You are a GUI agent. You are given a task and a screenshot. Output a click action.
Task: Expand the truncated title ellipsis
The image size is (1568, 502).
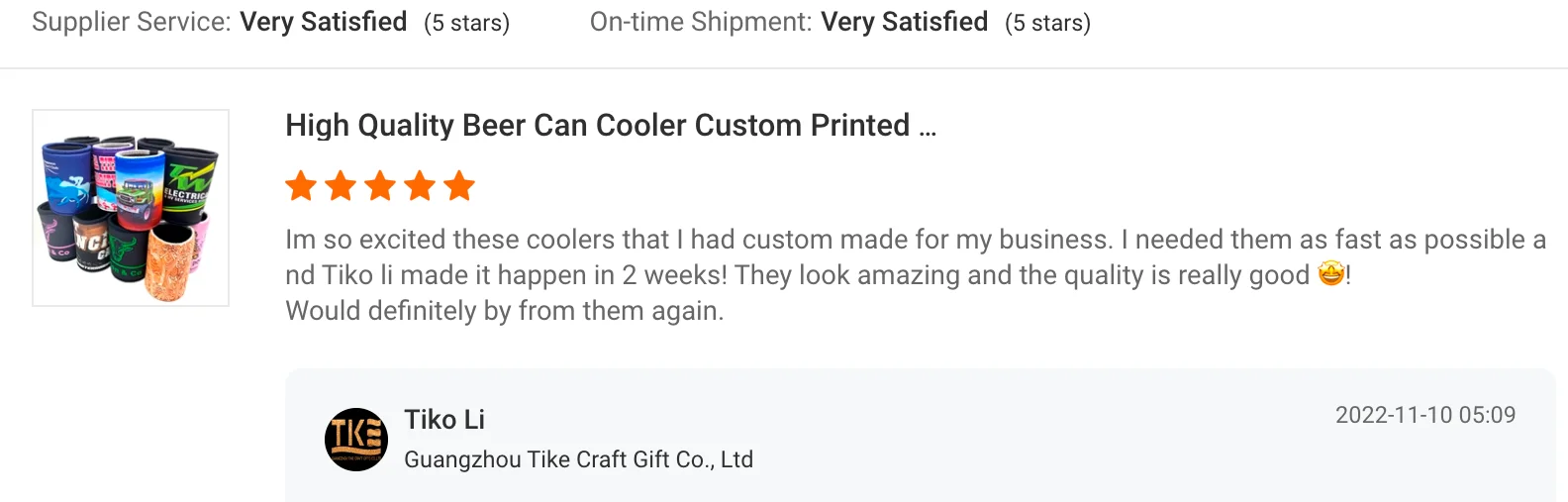tap(928, 128)
